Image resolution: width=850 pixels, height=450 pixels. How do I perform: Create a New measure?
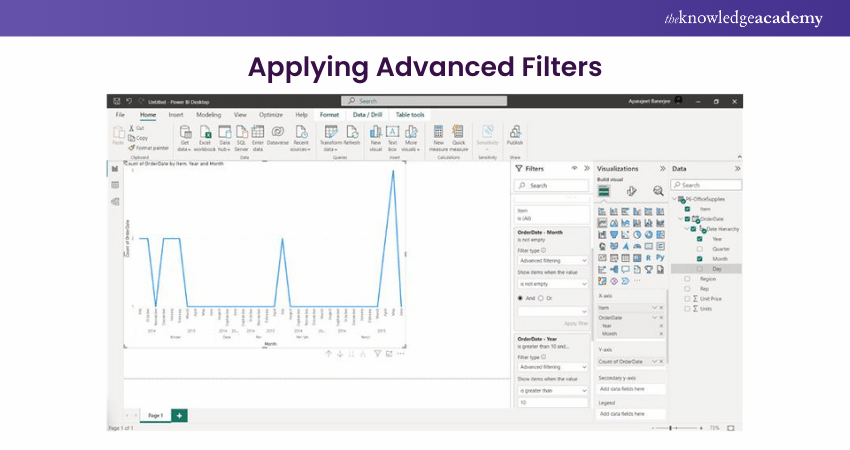[438, 133]
